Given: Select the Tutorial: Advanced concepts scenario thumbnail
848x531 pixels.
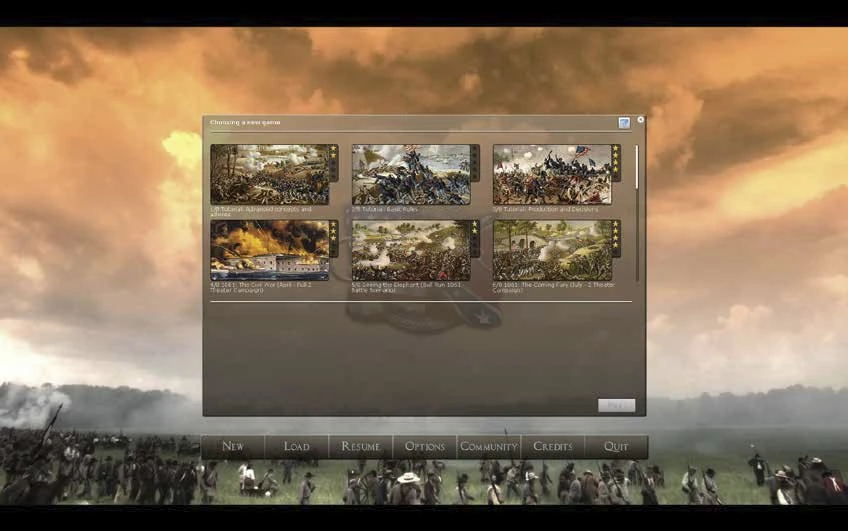Looking at the screenshot, I should [x=270, y=175].
